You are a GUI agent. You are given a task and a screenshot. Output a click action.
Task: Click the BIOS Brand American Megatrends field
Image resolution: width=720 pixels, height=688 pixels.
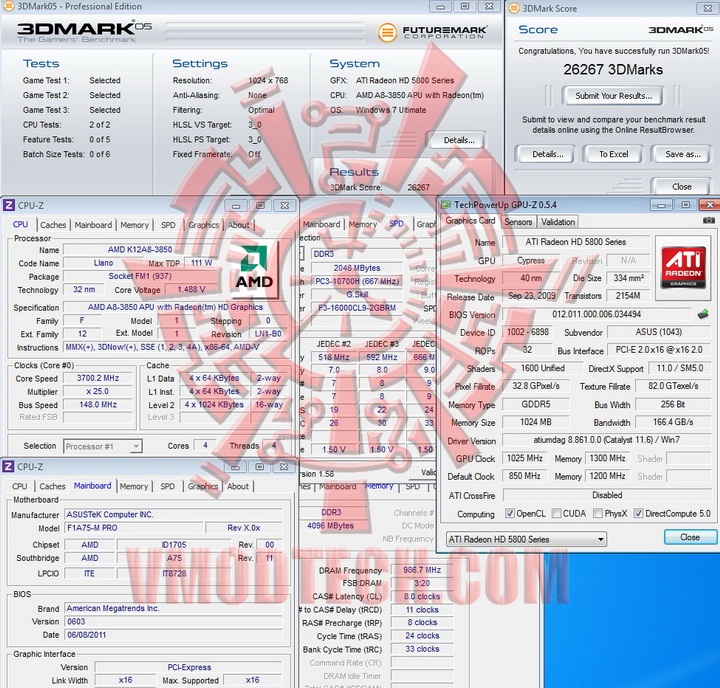[173, 608]
